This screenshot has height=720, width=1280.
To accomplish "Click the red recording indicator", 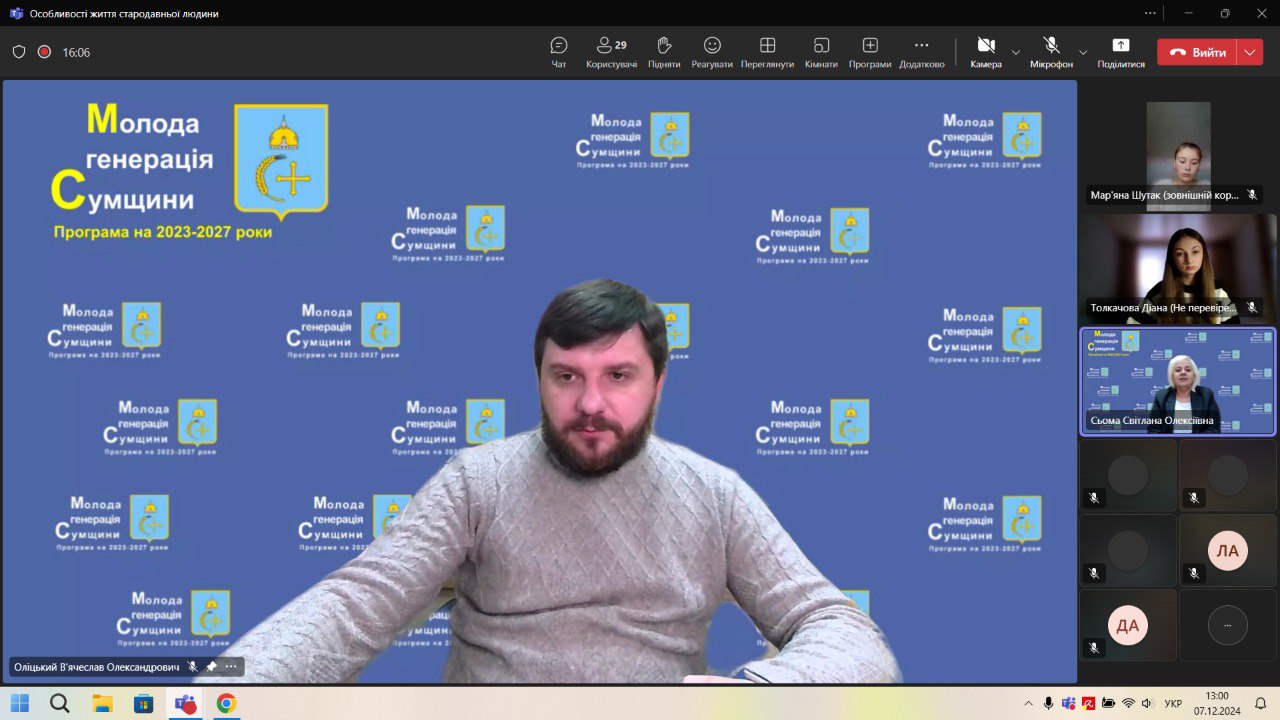I will [x=44, y=52].
